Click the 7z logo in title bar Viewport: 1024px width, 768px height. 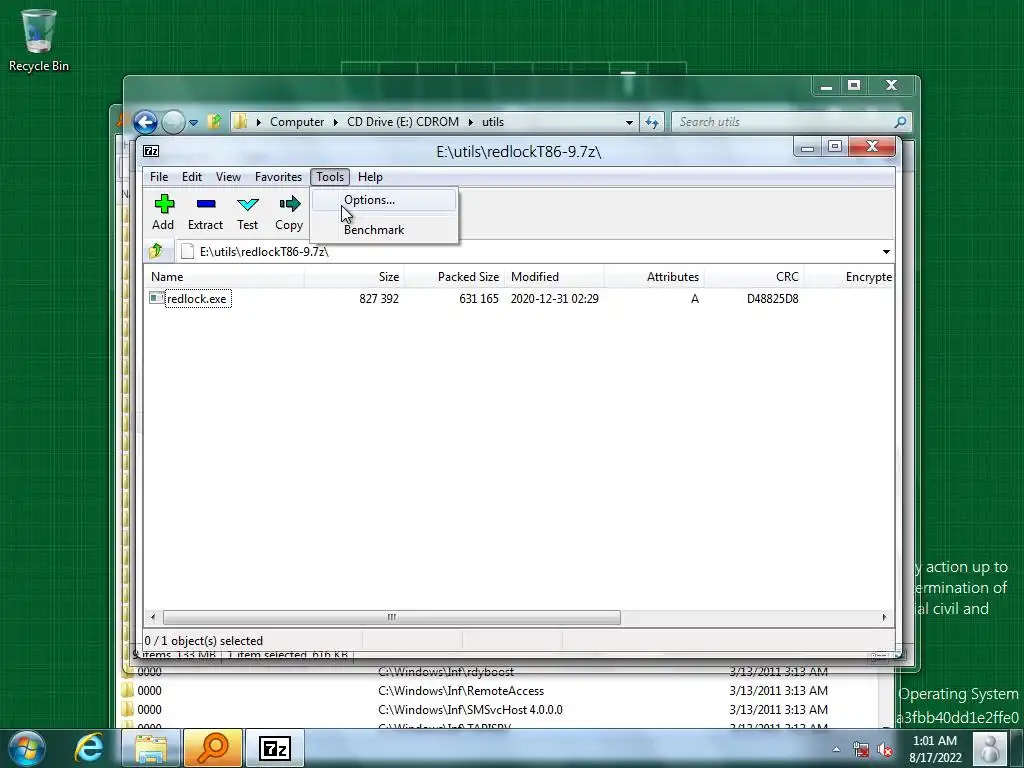point(151,152)
